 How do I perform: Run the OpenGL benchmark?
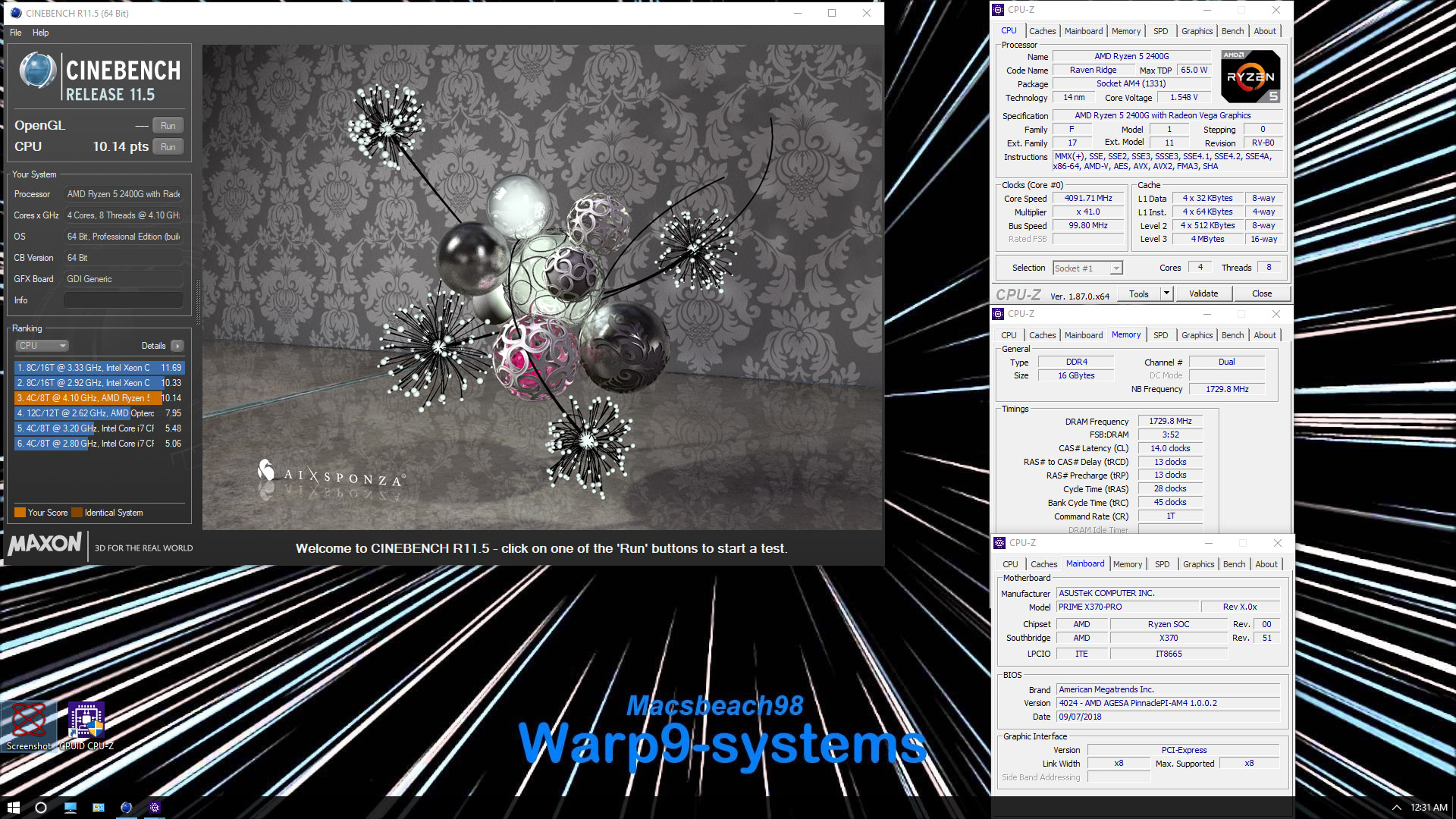(168, 126)
